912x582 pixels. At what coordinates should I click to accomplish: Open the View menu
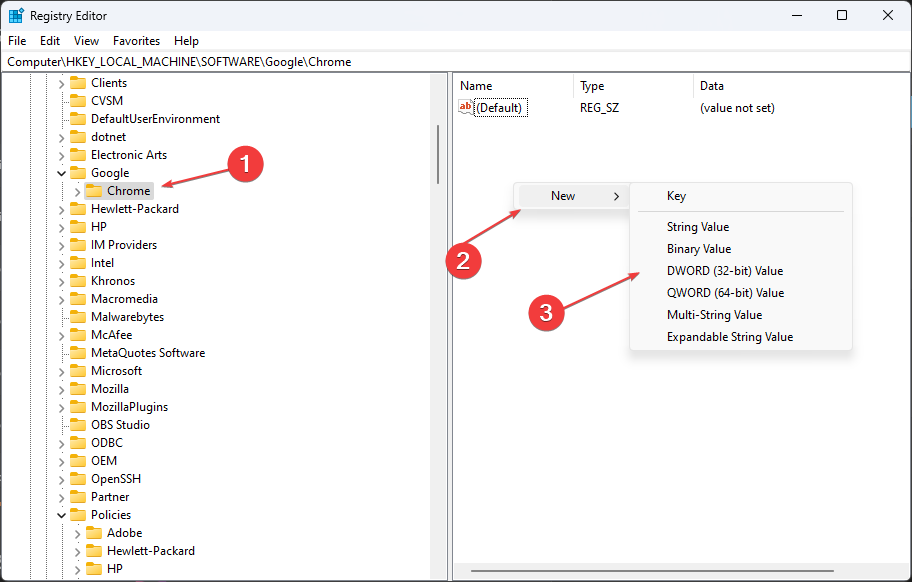86,41
